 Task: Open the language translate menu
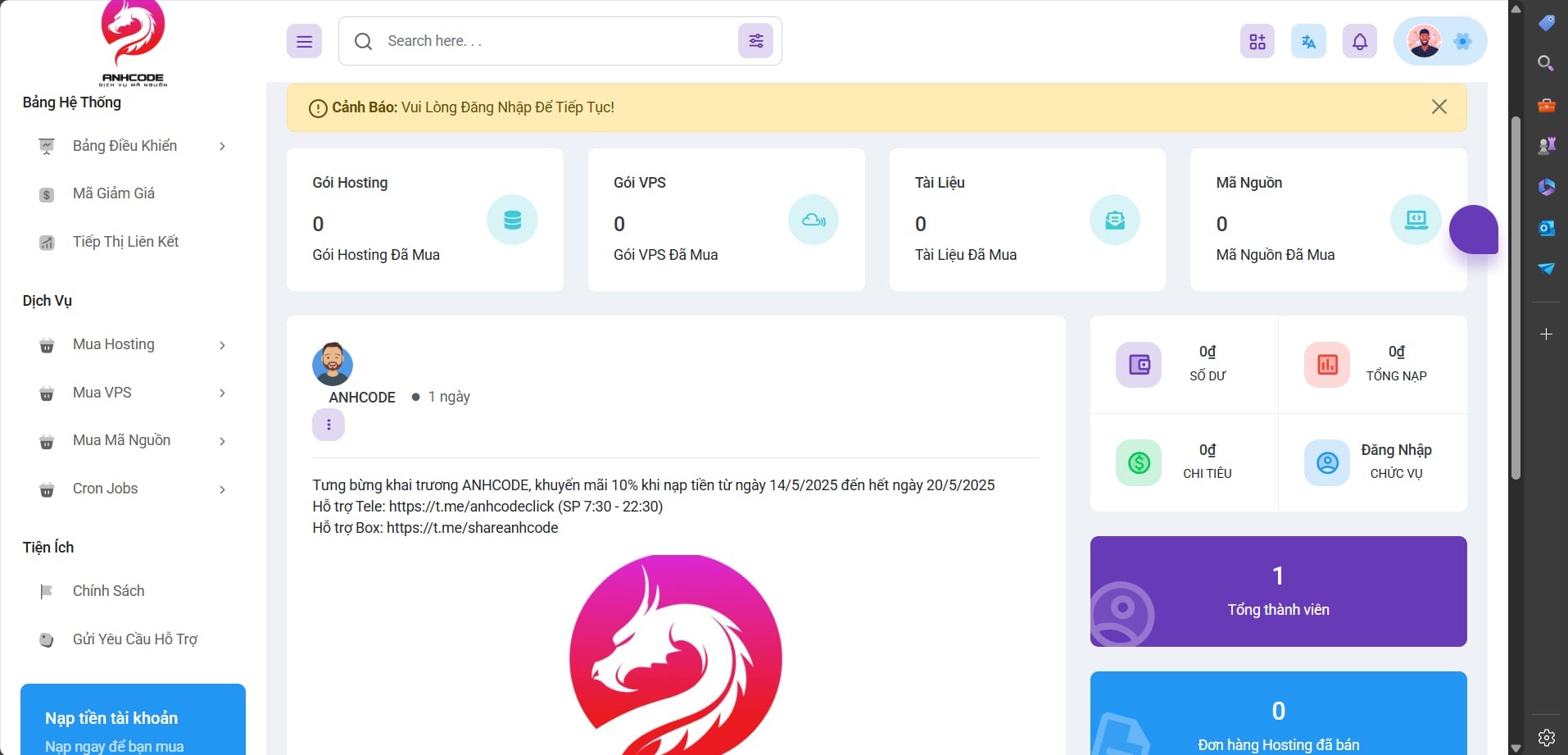[1308, 41]
